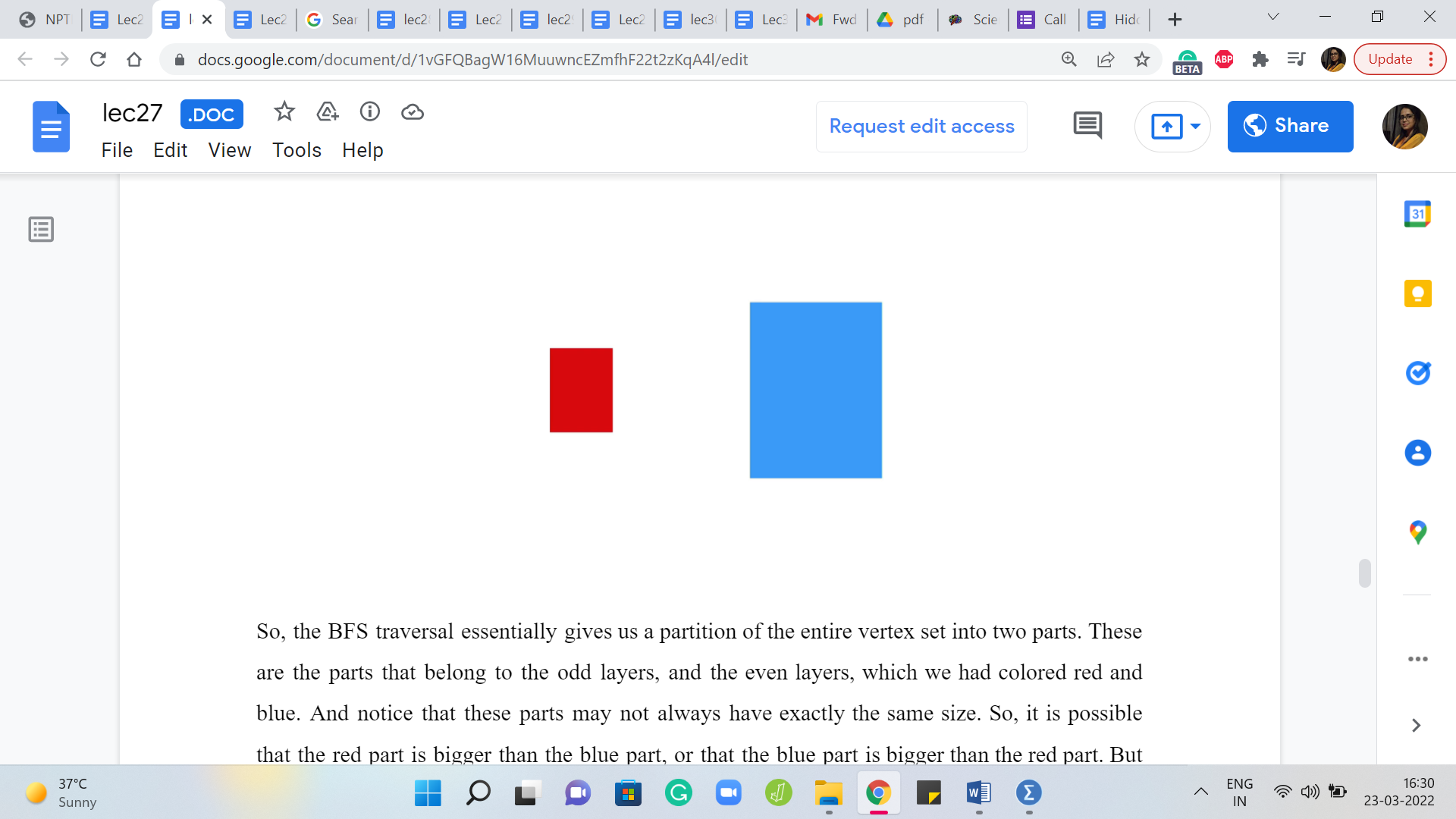
Task: Bookmark this page with the star icon
Action: pos(1141,59)
